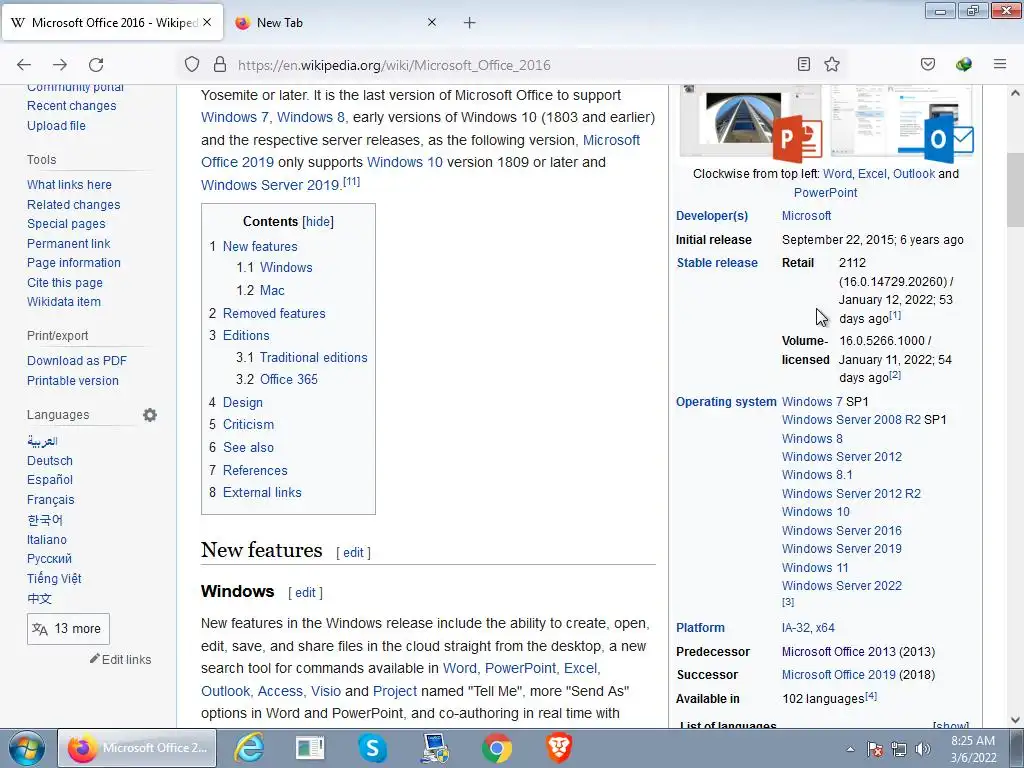The image size is (1024, 768).
Task: Open Wikidata item link
Action: pos(63,302)
